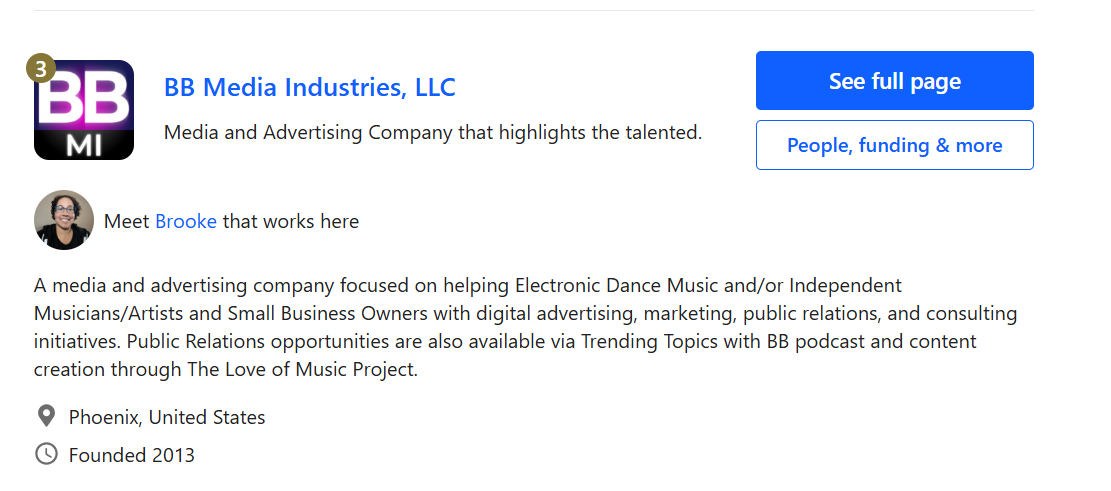The width and height of the screenshot is (1111, 491).
Task: Click the Phoenix, United States location text
Action: tap(167, 417)
